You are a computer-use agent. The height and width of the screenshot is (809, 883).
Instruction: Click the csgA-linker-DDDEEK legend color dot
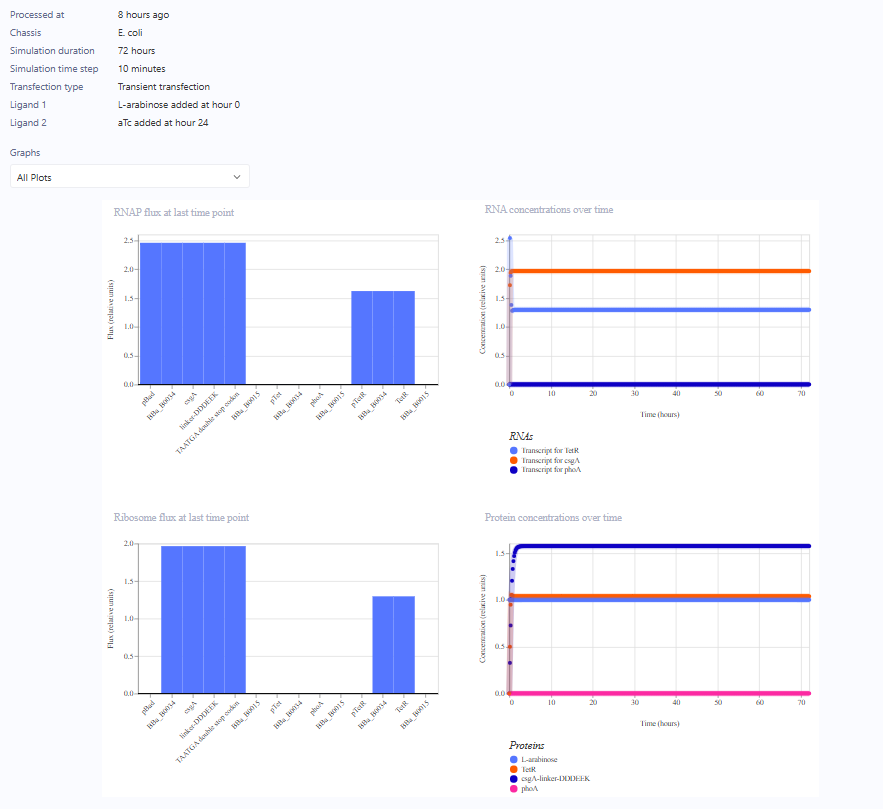pyautogui.click(x=514, y=779)
